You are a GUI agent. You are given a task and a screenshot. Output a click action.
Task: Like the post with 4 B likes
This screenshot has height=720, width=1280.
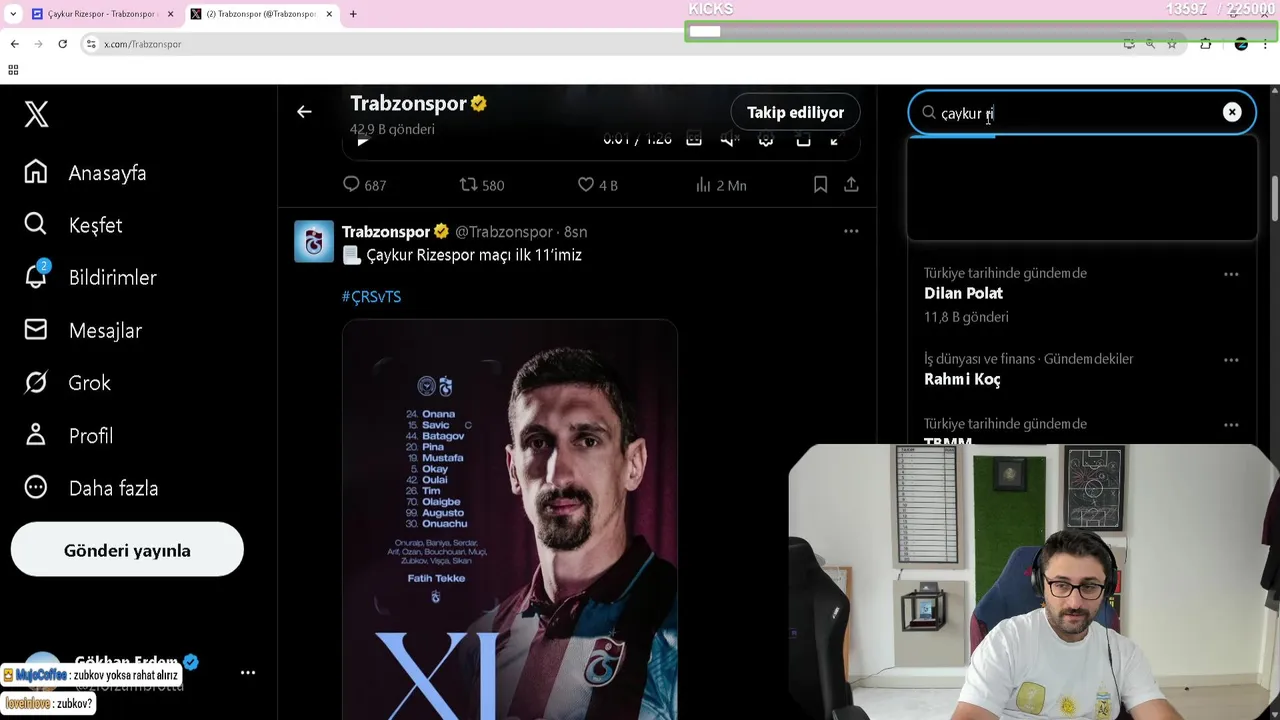point(597,185)
